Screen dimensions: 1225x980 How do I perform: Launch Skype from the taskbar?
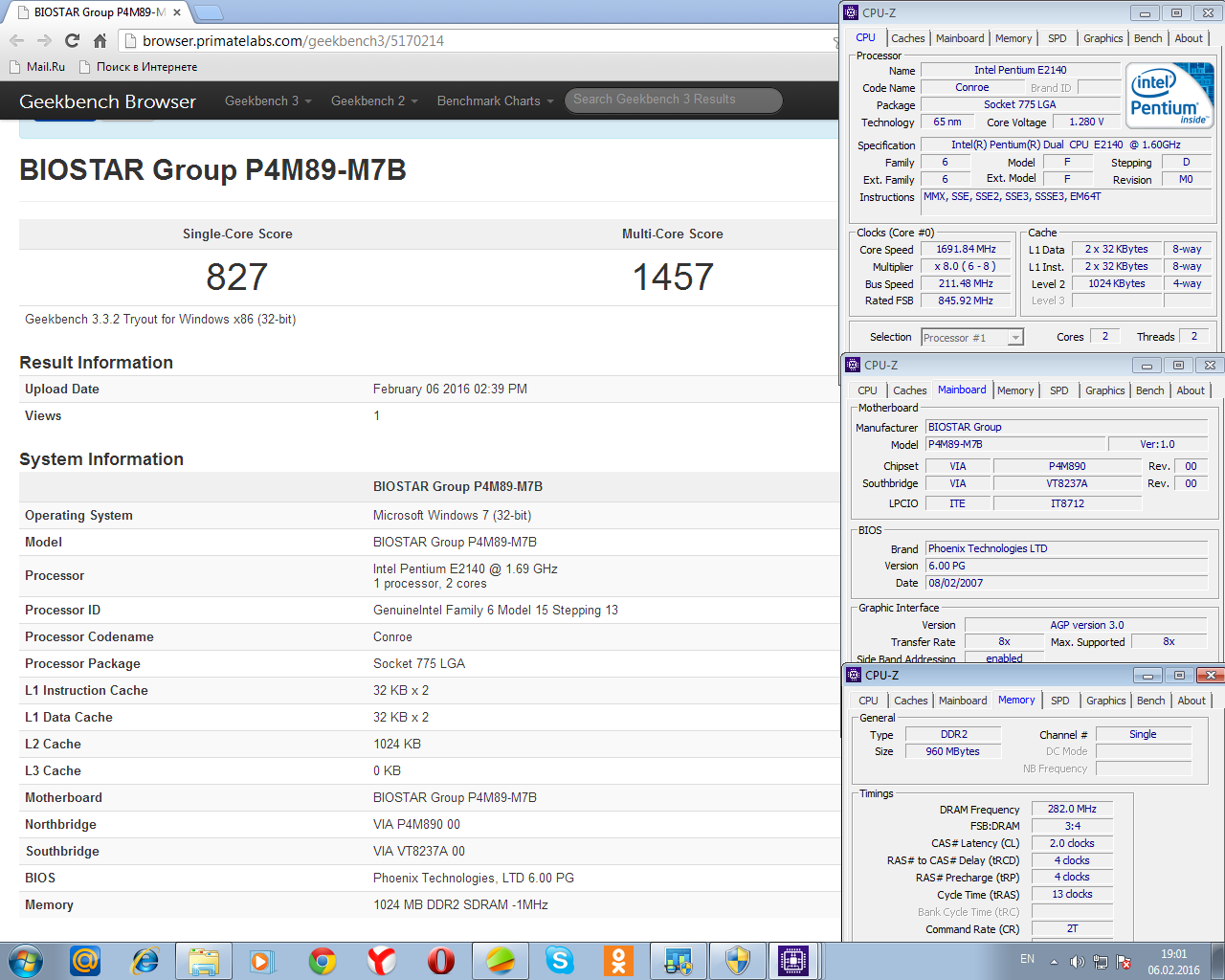(560, 961)
